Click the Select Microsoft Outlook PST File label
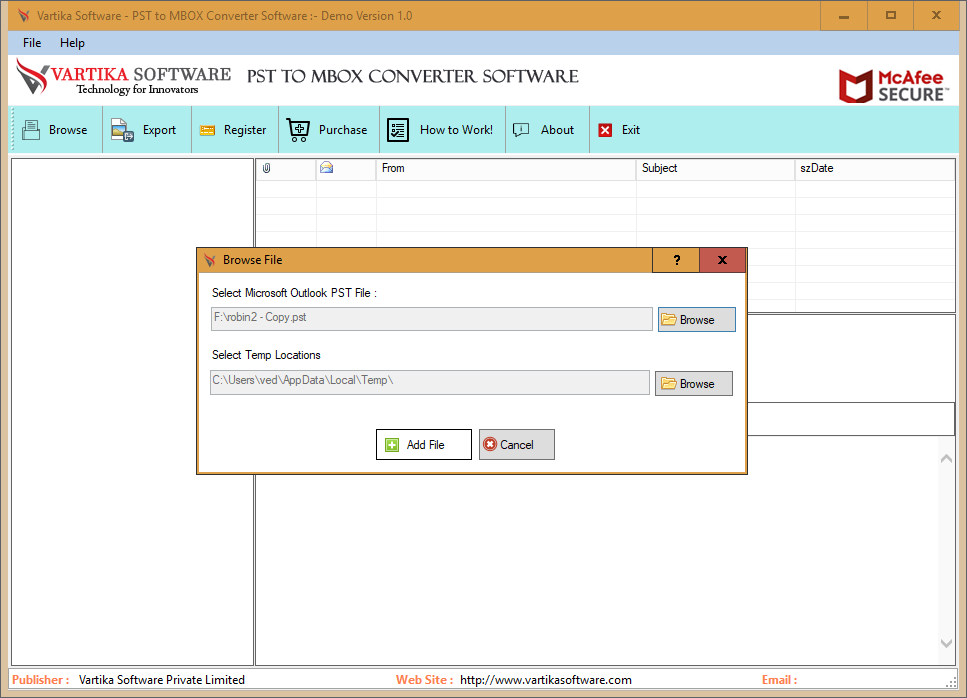 [294, 293]
